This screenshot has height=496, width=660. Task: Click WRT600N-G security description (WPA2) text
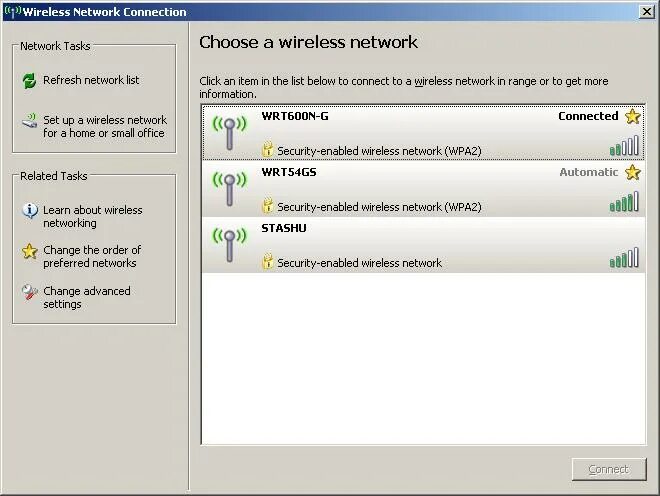pos(379,151)
